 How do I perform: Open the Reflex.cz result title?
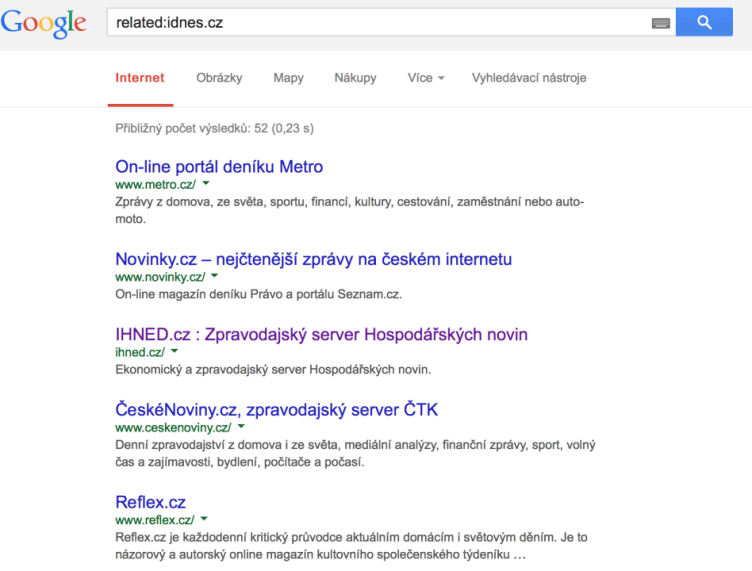click(150, 502)
